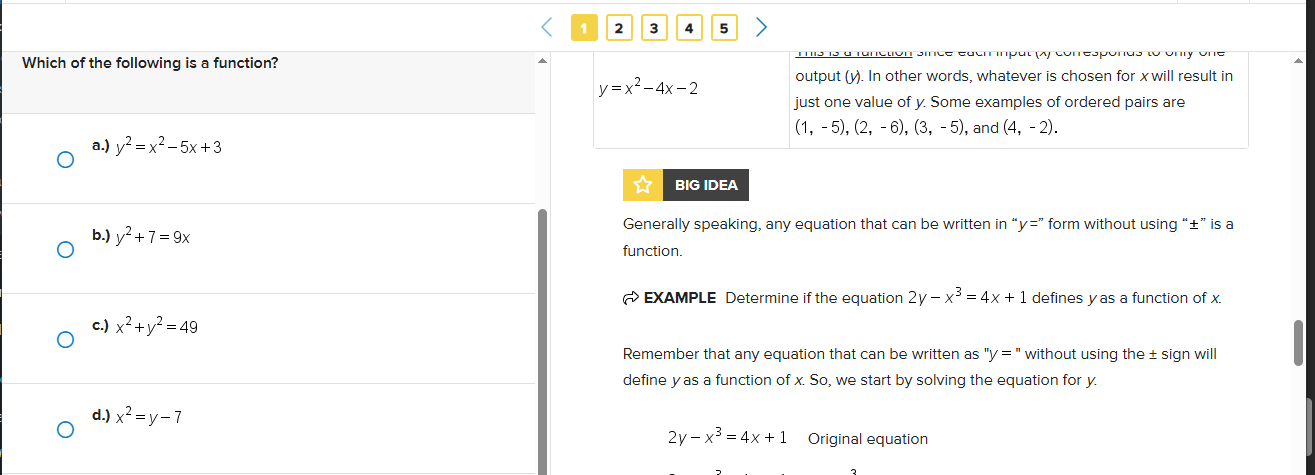Select answer c.) x² + y² = 49

(x=65, y=339)
